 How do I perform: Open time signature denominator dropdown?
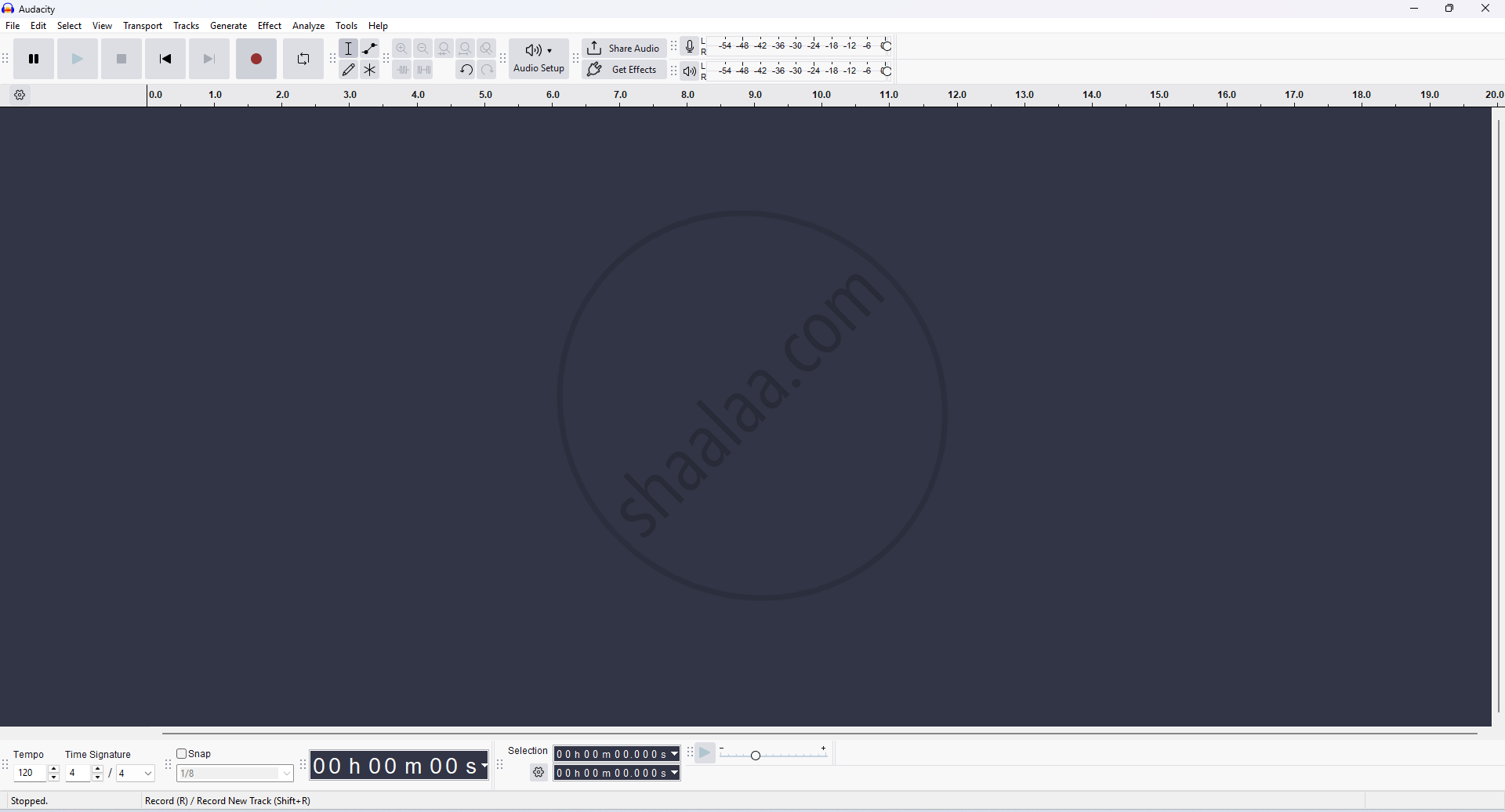(148, 774)
